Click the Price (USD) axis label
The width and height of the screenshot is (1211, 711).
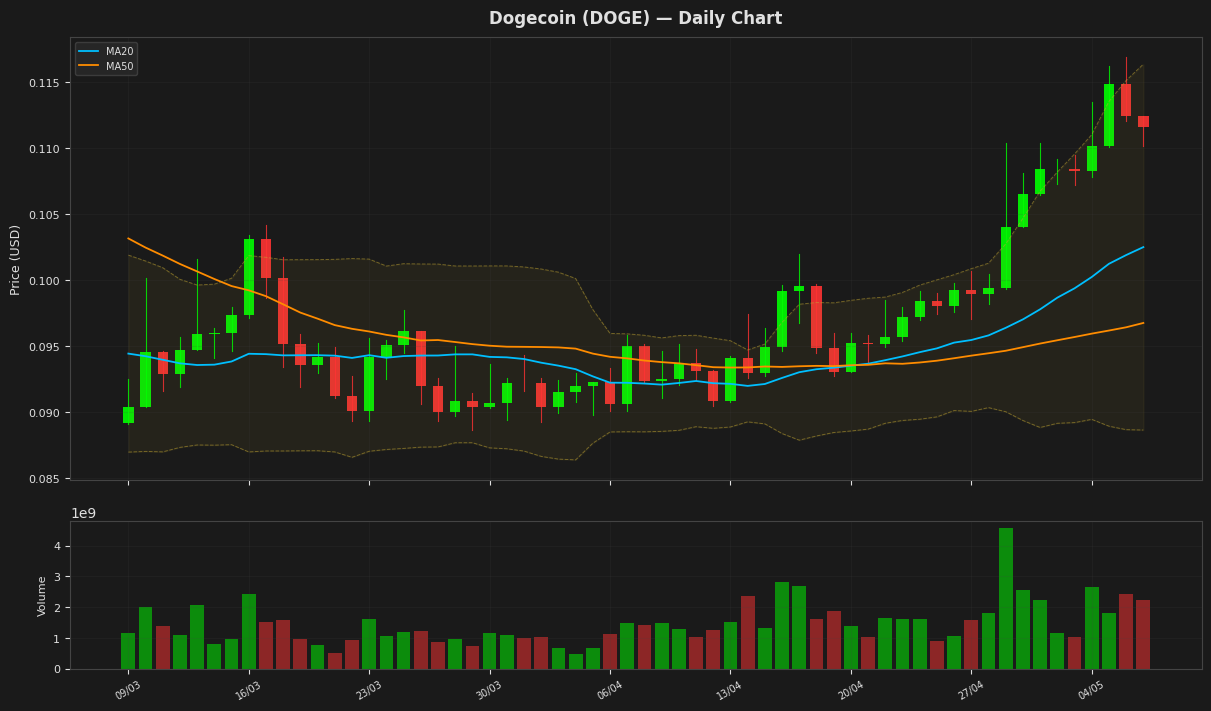(x=15, y=259)
